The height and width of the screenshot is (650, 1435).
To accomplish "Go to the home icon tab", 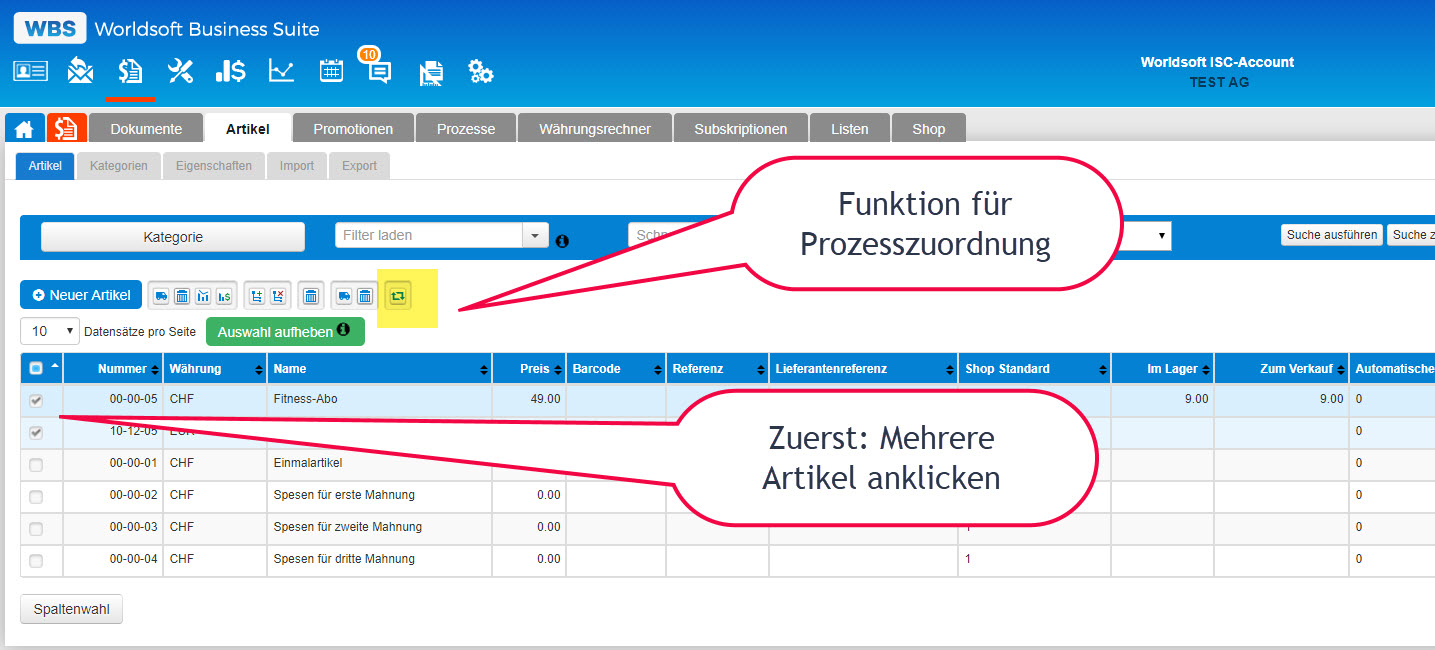I will click(x=24, y=129).
